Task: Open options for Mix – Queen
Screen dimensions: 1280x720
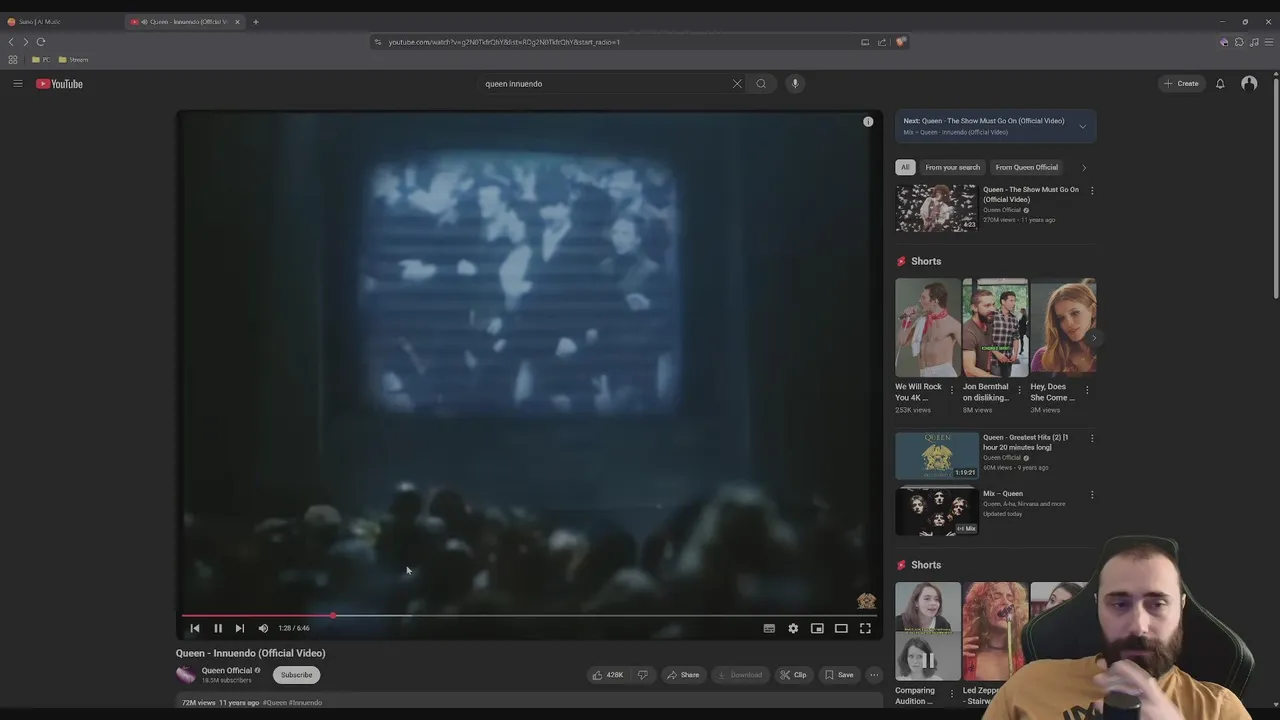Action: point(1092,495)
